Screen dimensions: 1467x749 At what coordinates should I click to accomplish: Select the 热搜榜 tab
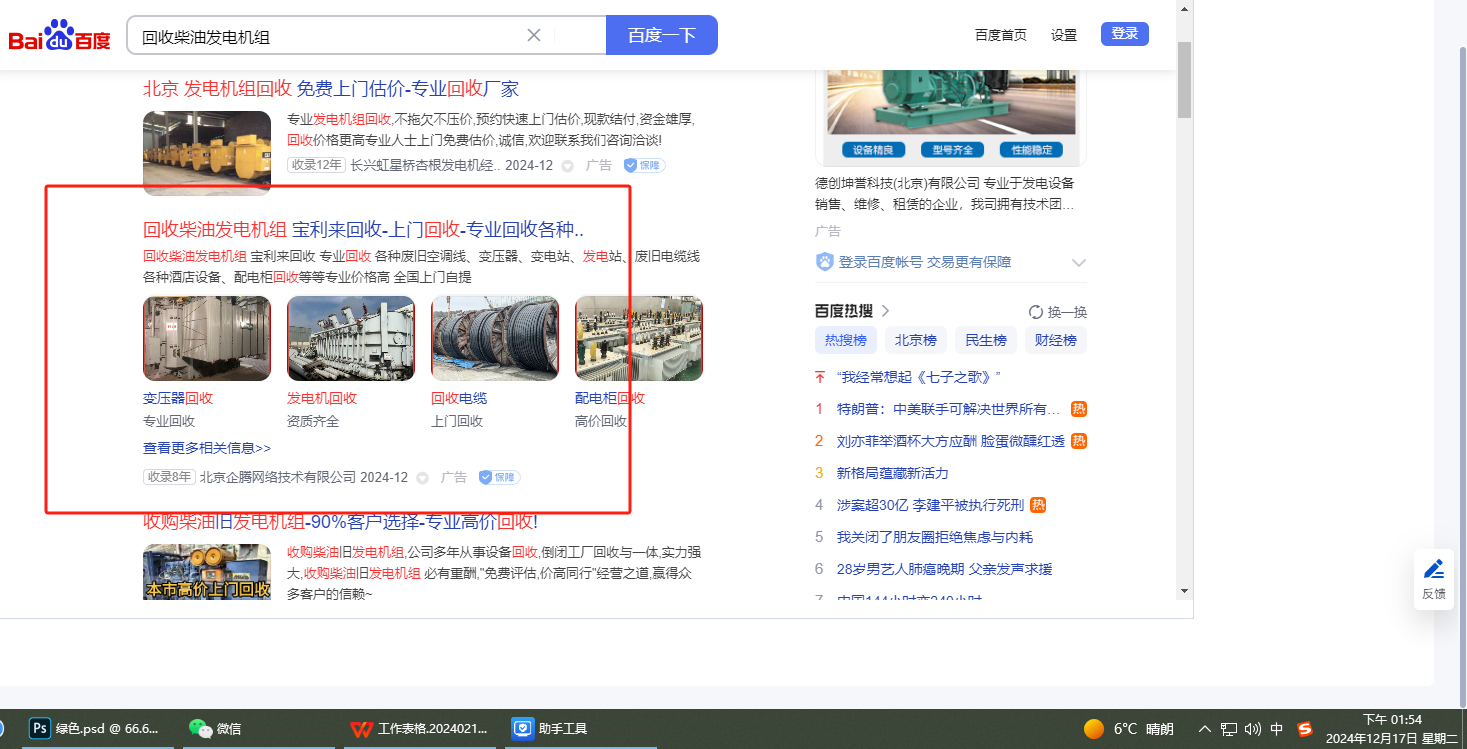tap(846, 340)
